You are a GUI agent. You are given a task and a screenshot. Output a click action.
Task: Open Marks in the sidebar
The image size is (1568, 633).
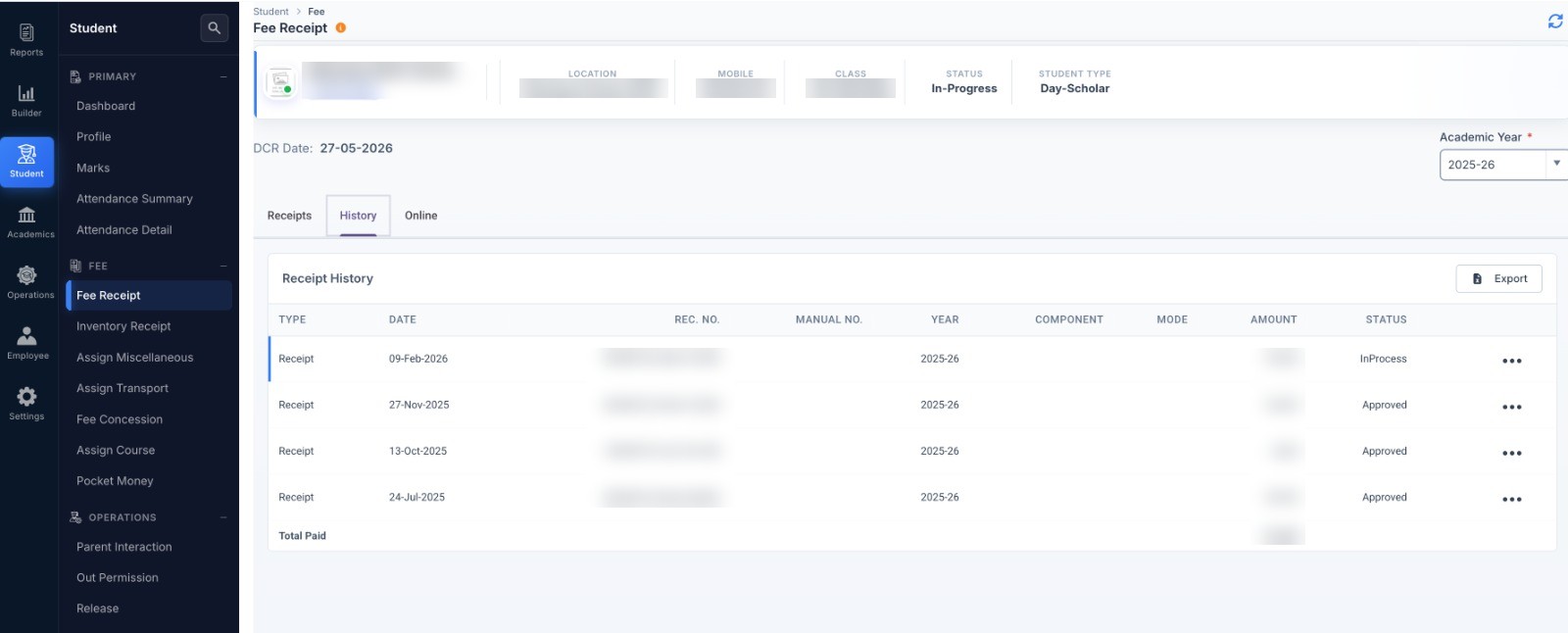coord(93,169)
